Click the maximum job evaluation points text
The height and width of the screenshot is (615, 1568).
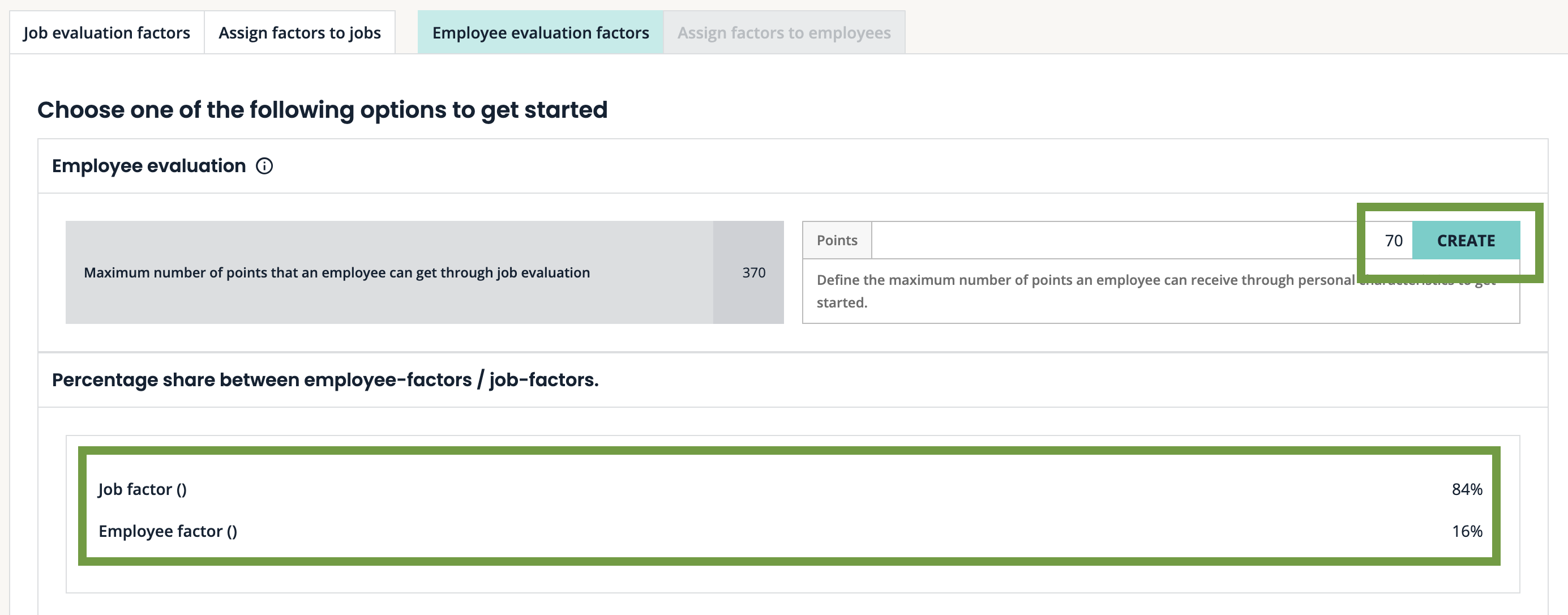[337, 272]
